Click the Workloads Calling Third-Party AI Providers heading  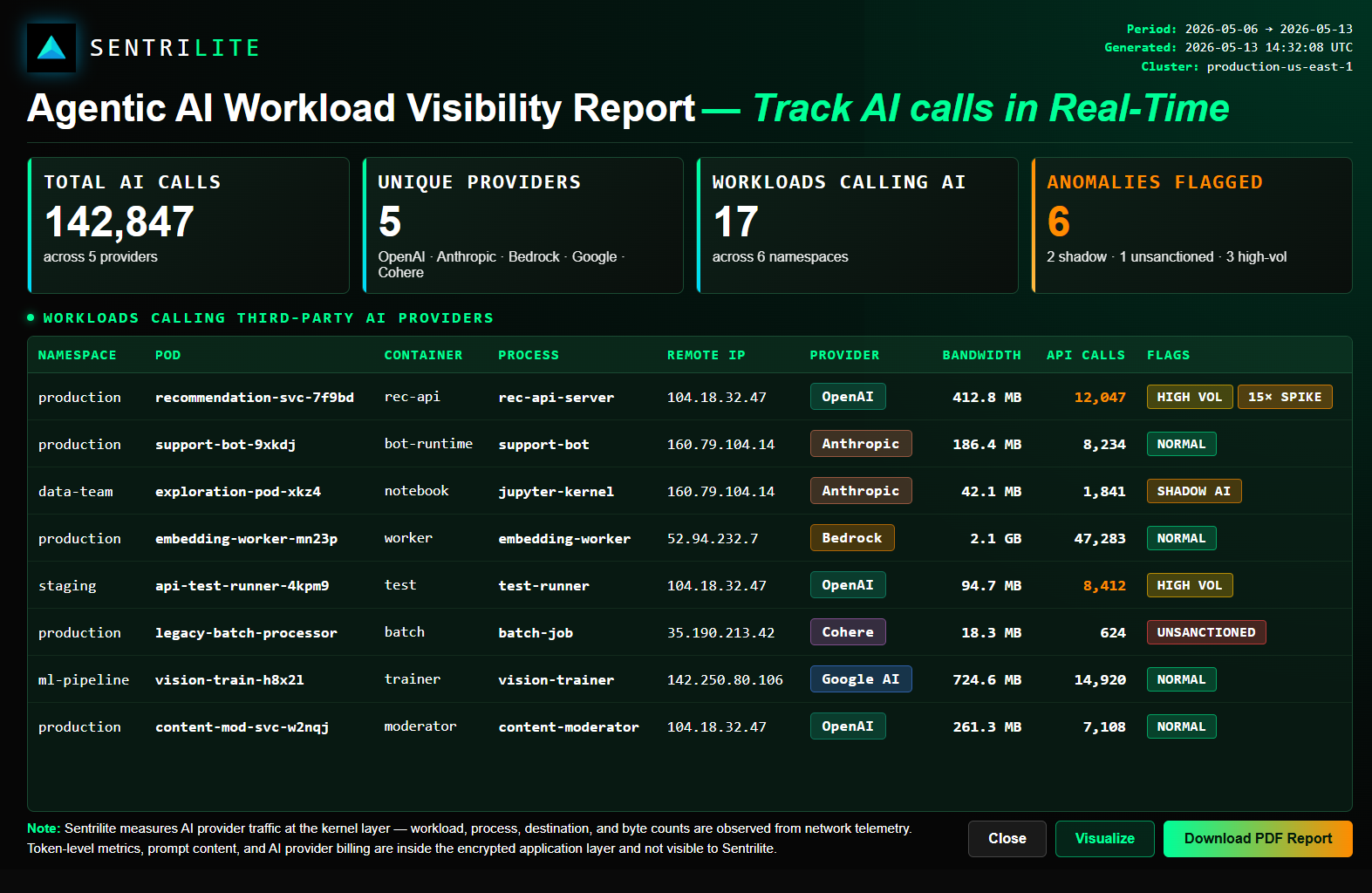tap(268, 318)
